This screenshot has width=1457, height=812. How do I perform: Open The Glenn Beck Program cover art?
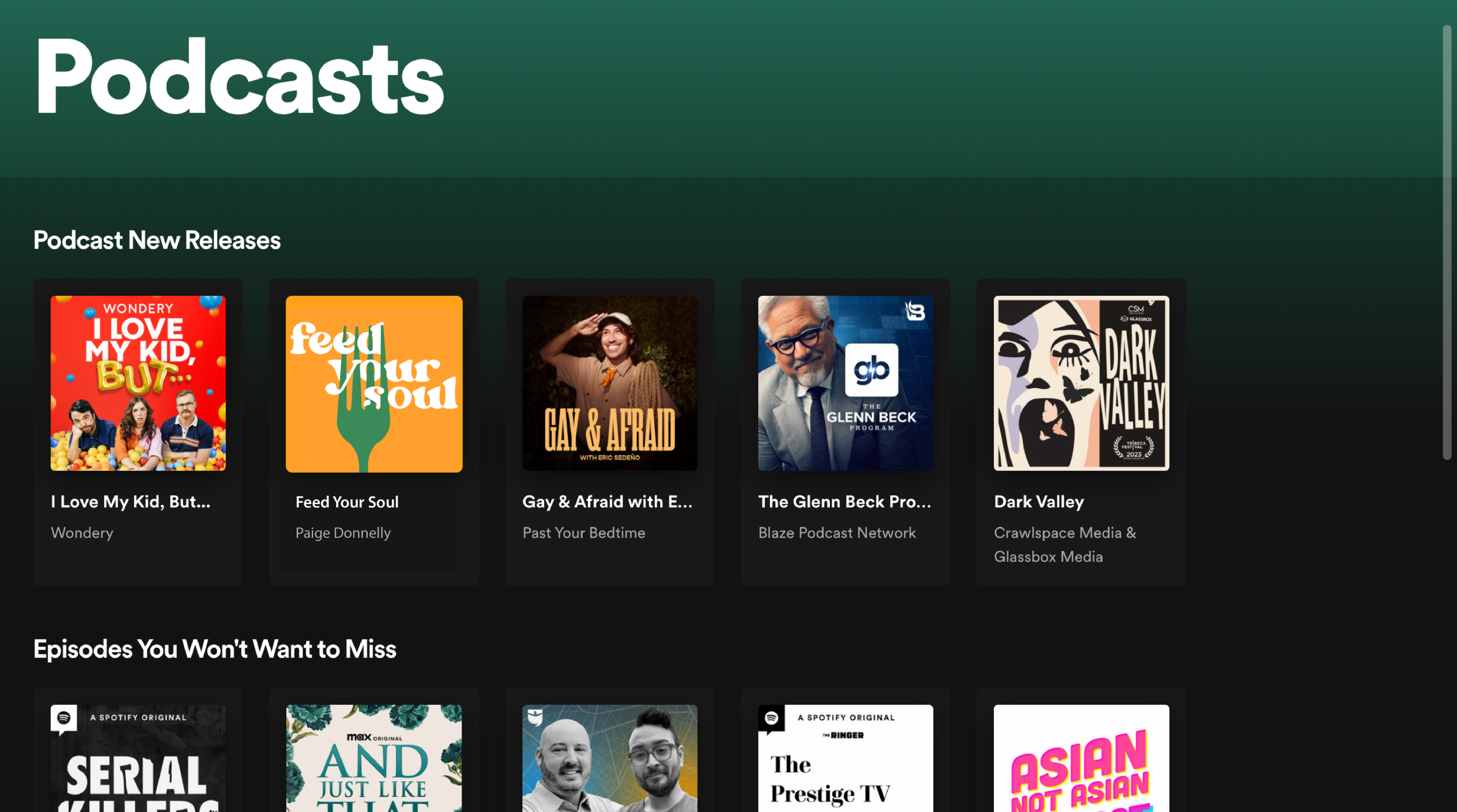pos(845,383)
